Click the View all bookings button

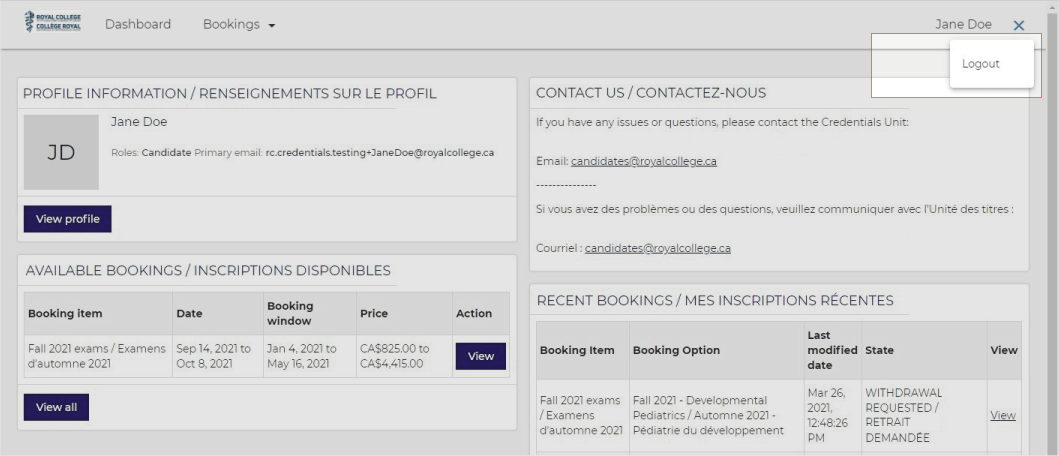tap(56, 407)
